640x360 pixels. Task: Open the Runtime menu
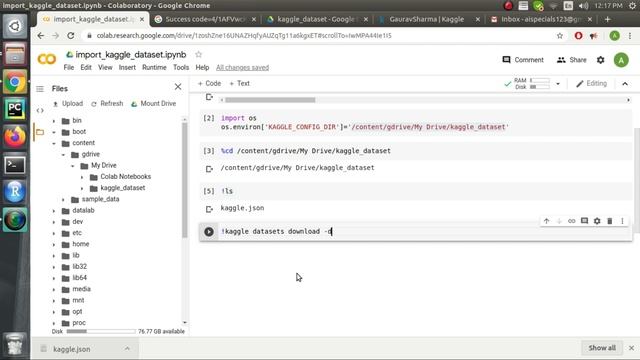(x=154, y=67)
